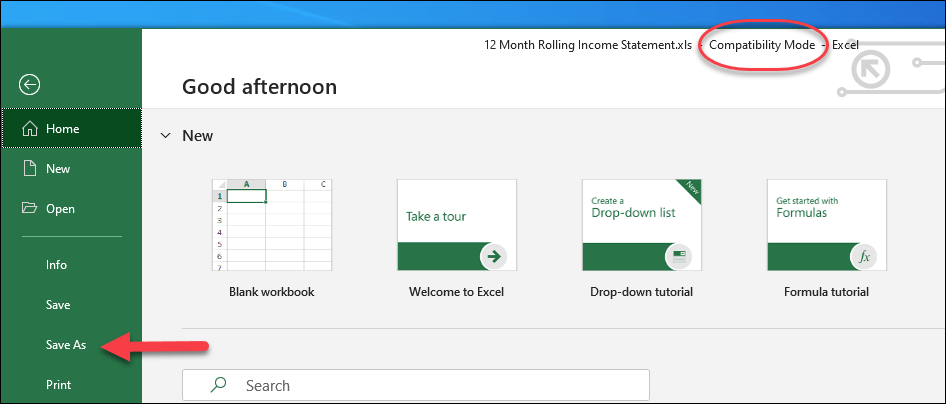Click the magnifying glass search icon
Viewport: 946px width, 404px height.
click(219, 385)
